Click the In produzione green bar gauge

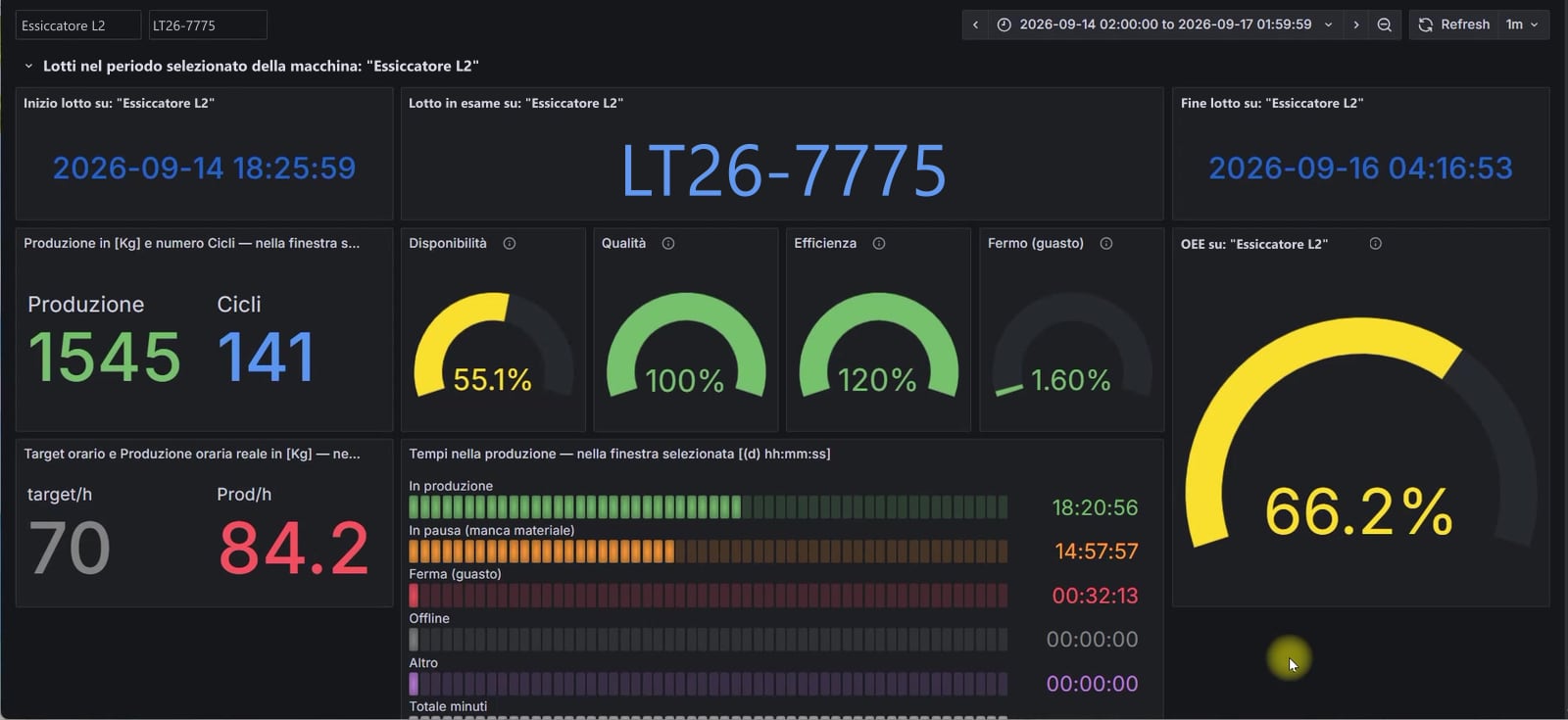pos(708,506)
